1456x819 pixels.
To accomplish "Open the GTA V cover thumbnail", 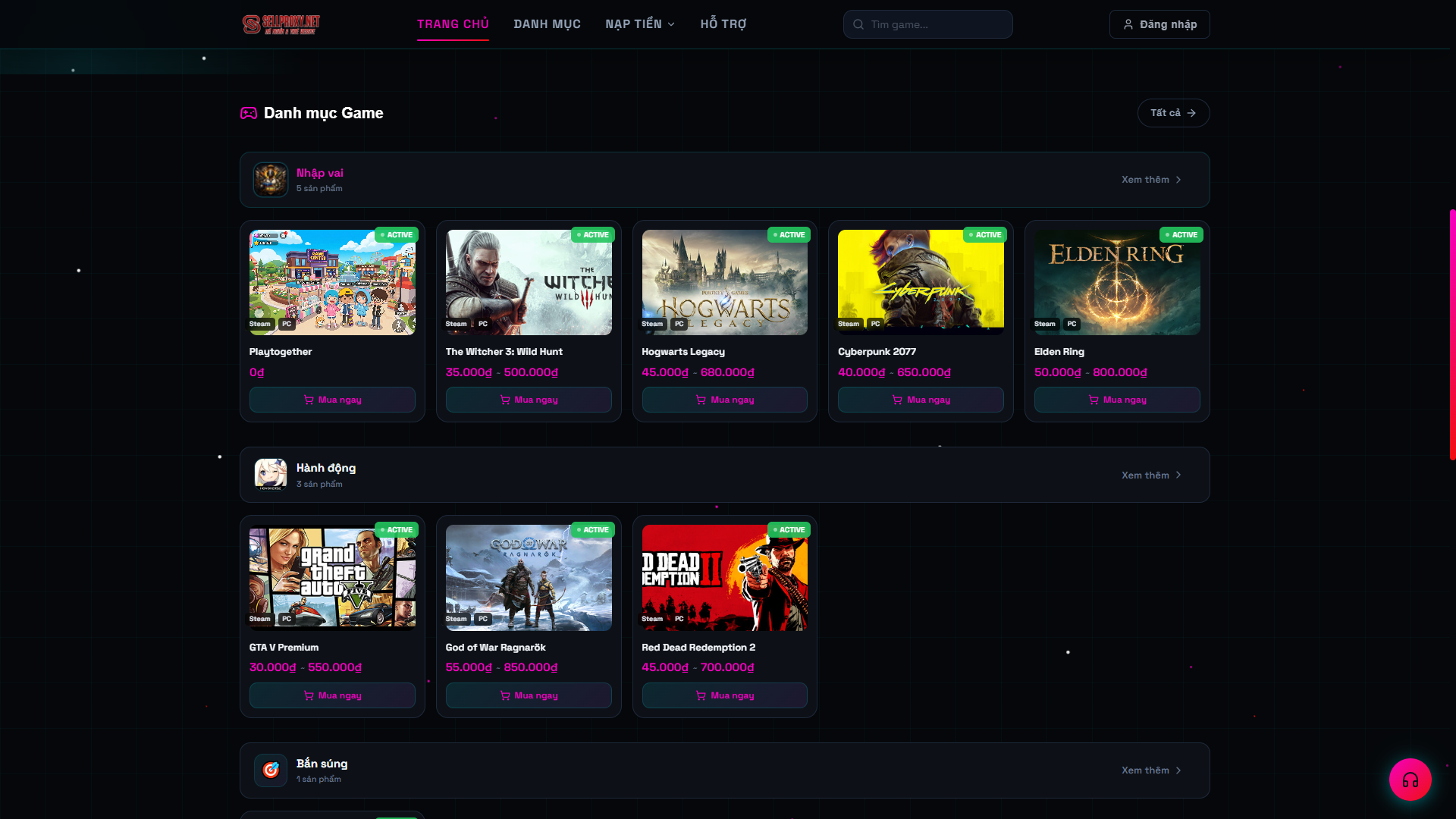I will pyautogui.click(x=332, y=578).
